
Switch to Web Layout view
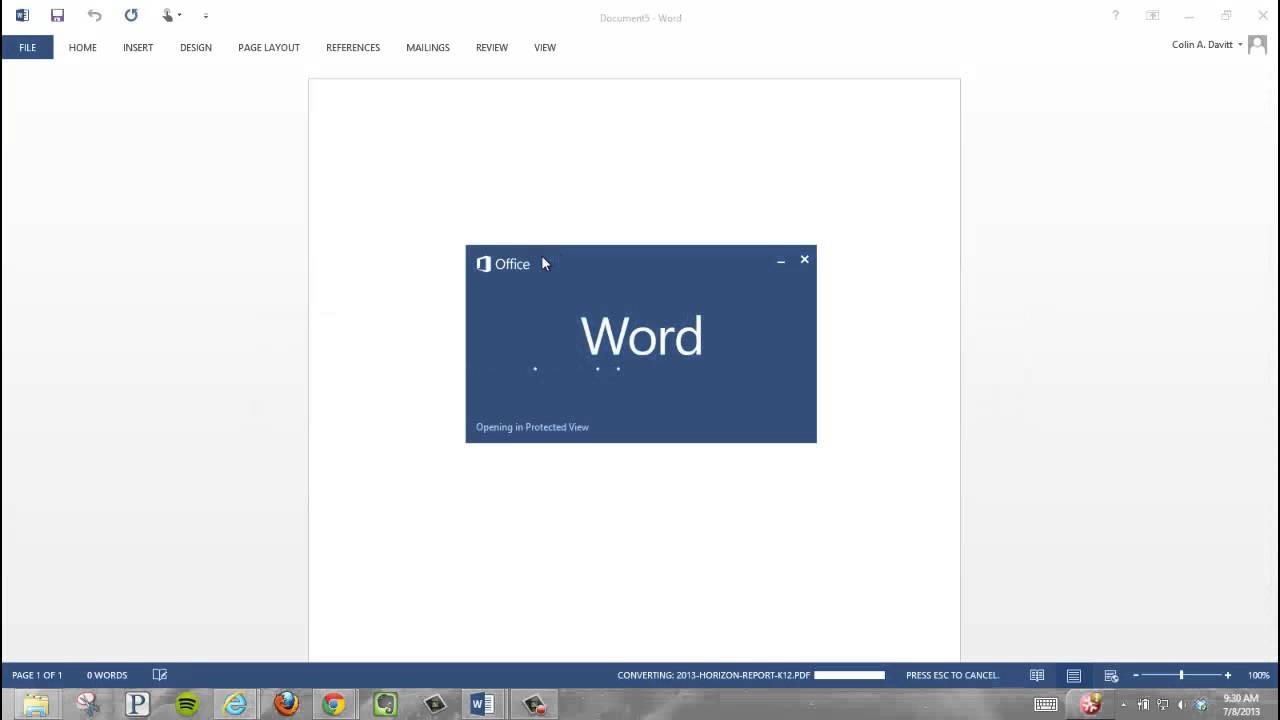(x=1111, y=675)
